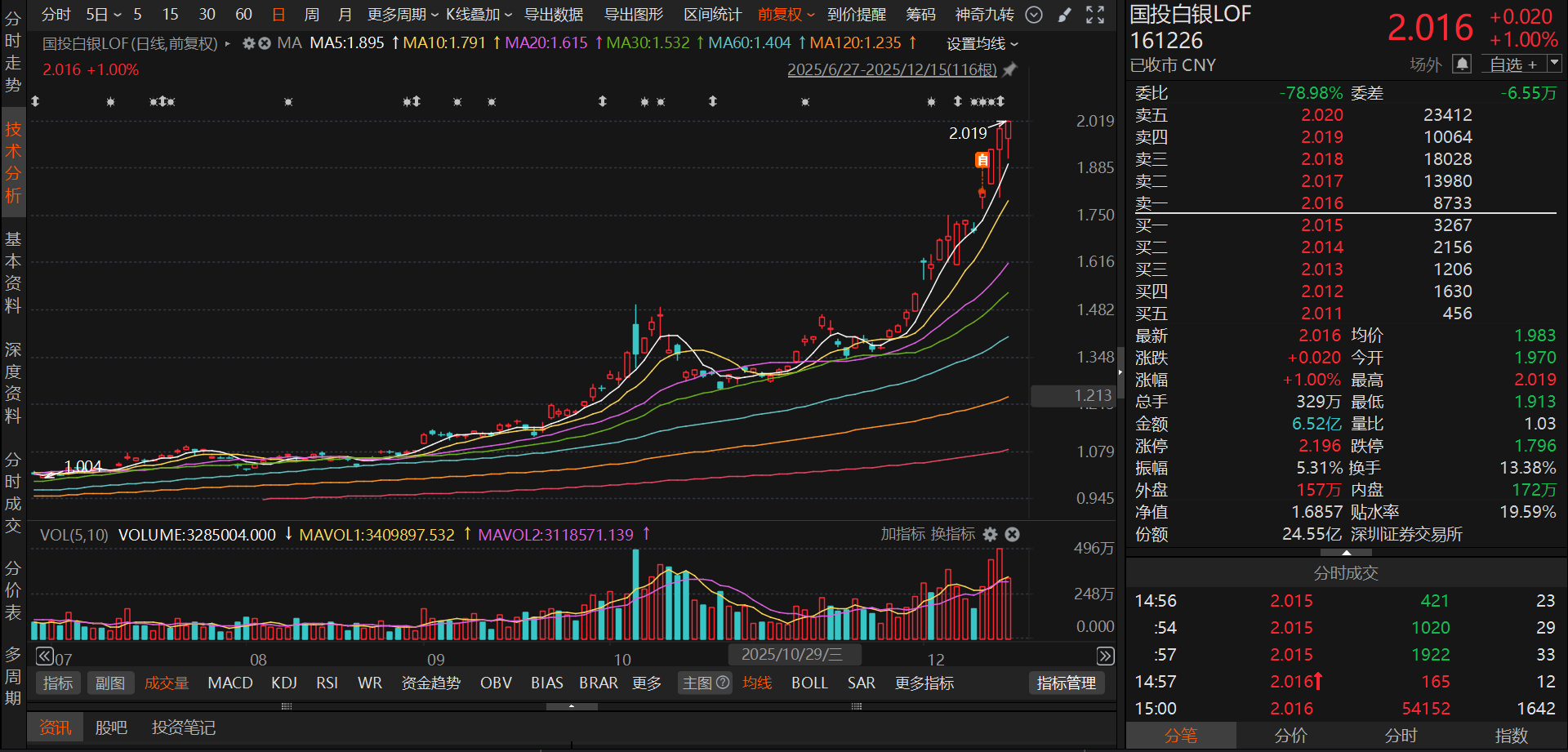The height and width of the screenshot is (752, 1568).
Task: Select the MACD indicator
Action: pyautogui.click(x=230, y=683)
